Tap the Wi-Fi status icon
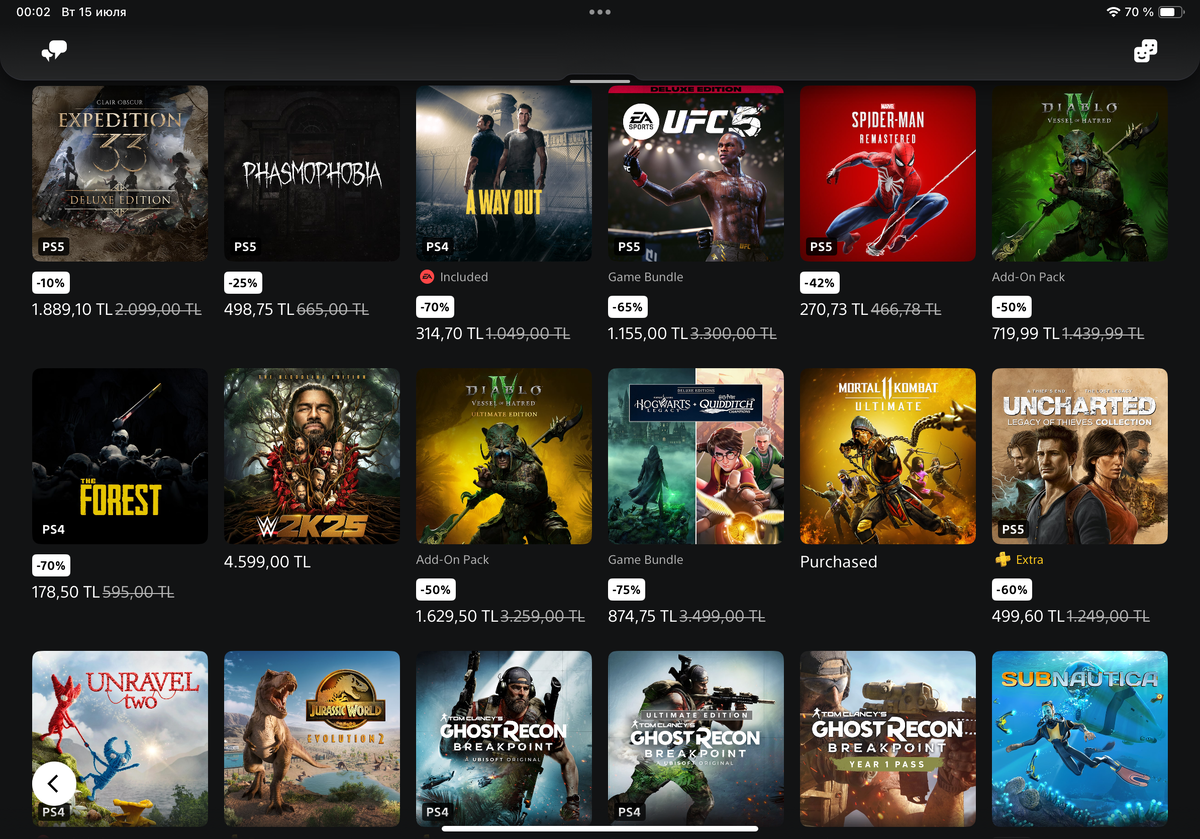Screen dimensions: 1200x839 [x=1113, y=12]
